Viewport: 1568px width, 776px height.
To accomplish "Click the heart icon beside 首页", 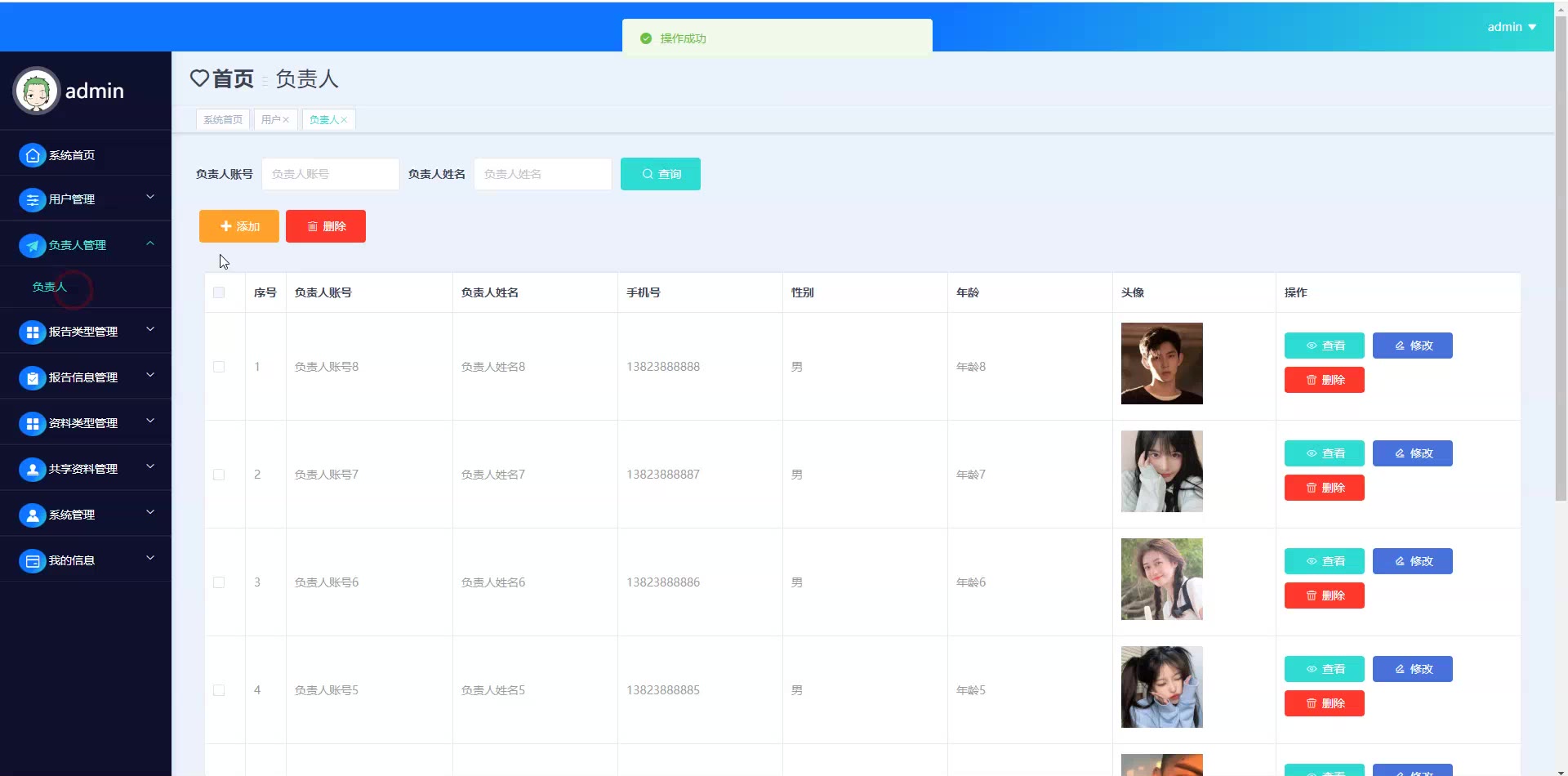I will (199, 78).
